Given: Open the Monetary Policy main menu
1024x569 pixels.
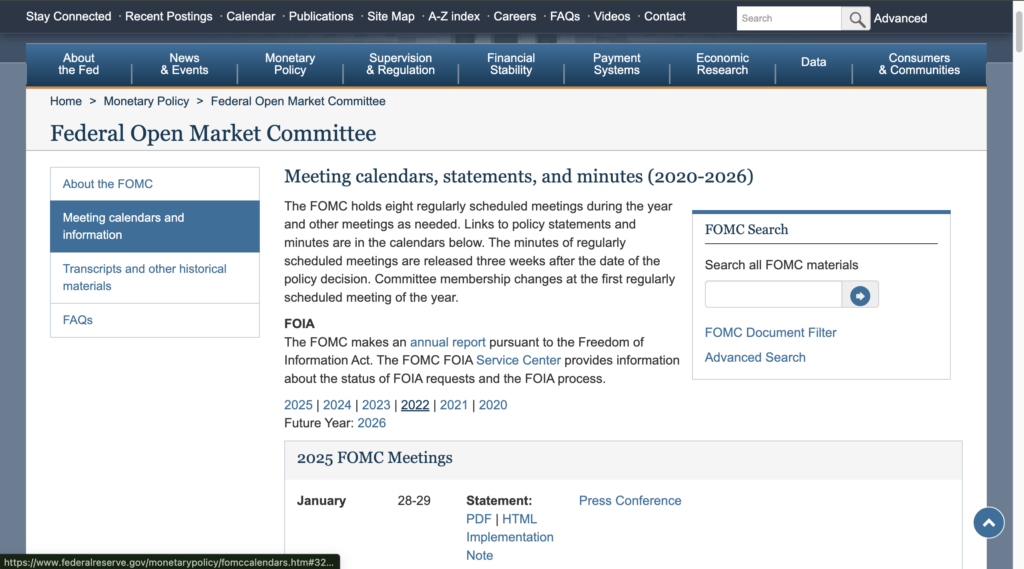Looking at the screenshot, I should point(290,64).
